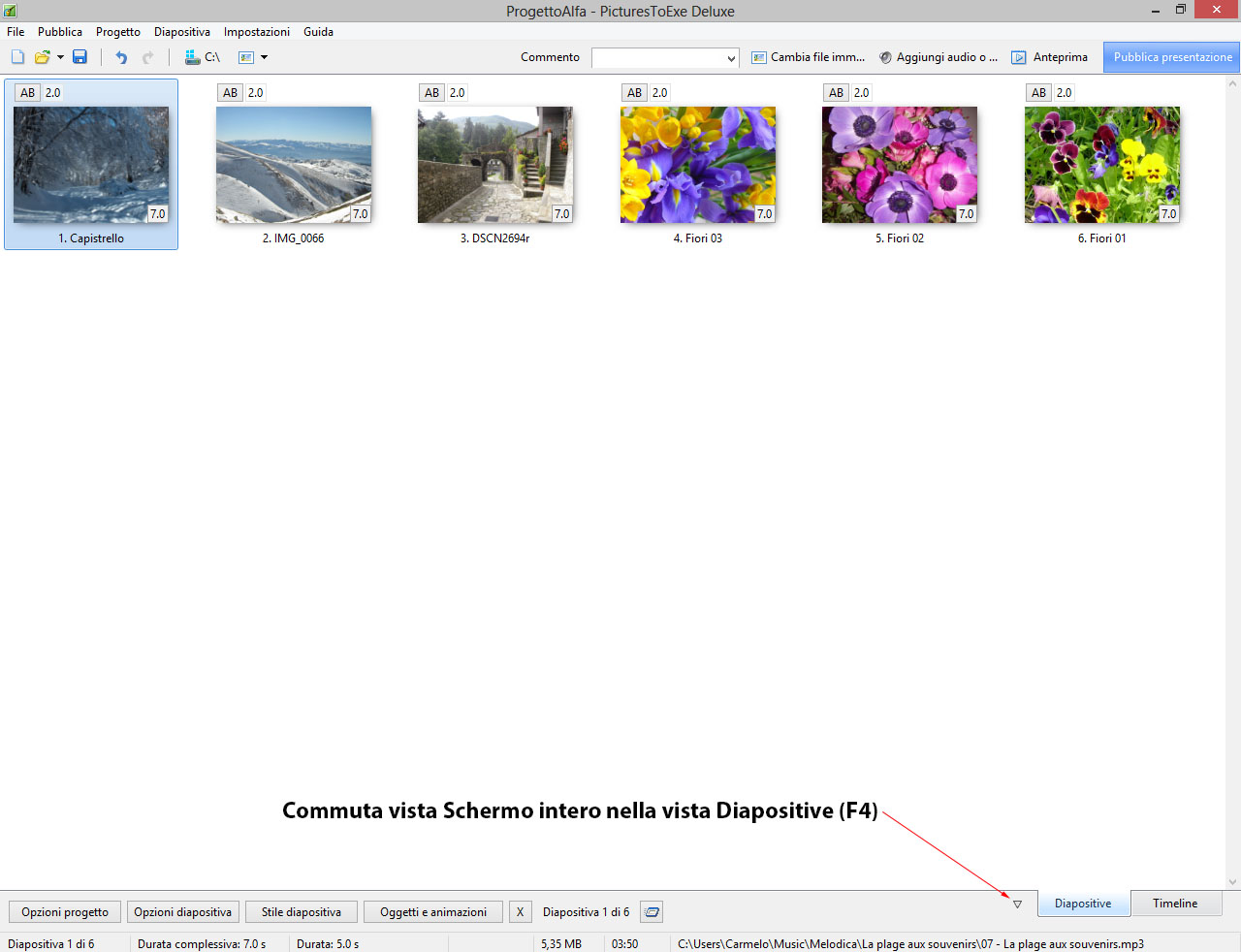Save the project with the floppy disk icon
Viewport: 1241px width, 952px height.
pos(80,57)
